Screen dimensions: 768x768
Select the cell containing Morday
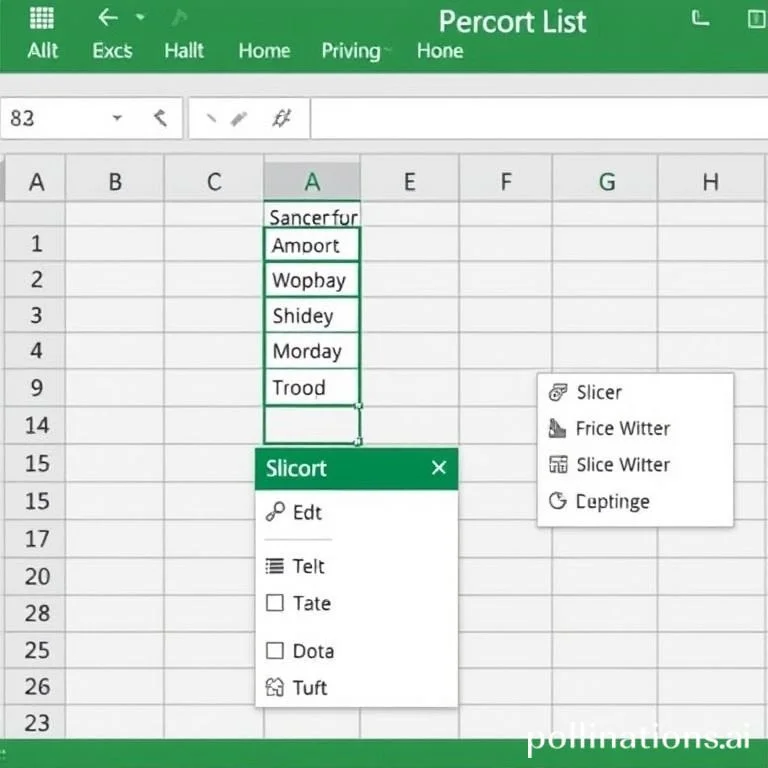(x=312, y=351)
